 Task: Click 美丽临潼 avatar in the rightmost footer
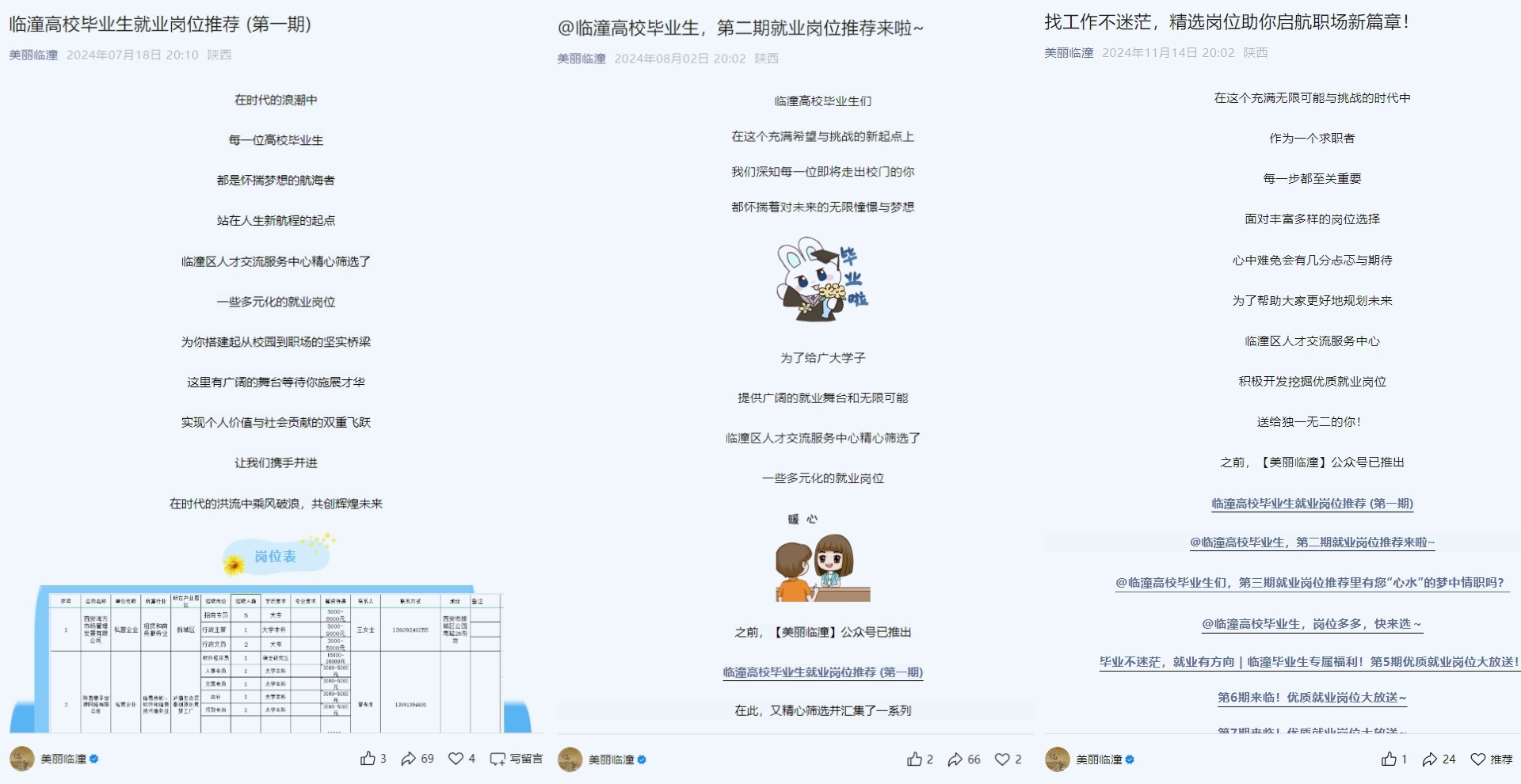[1058, 759]
